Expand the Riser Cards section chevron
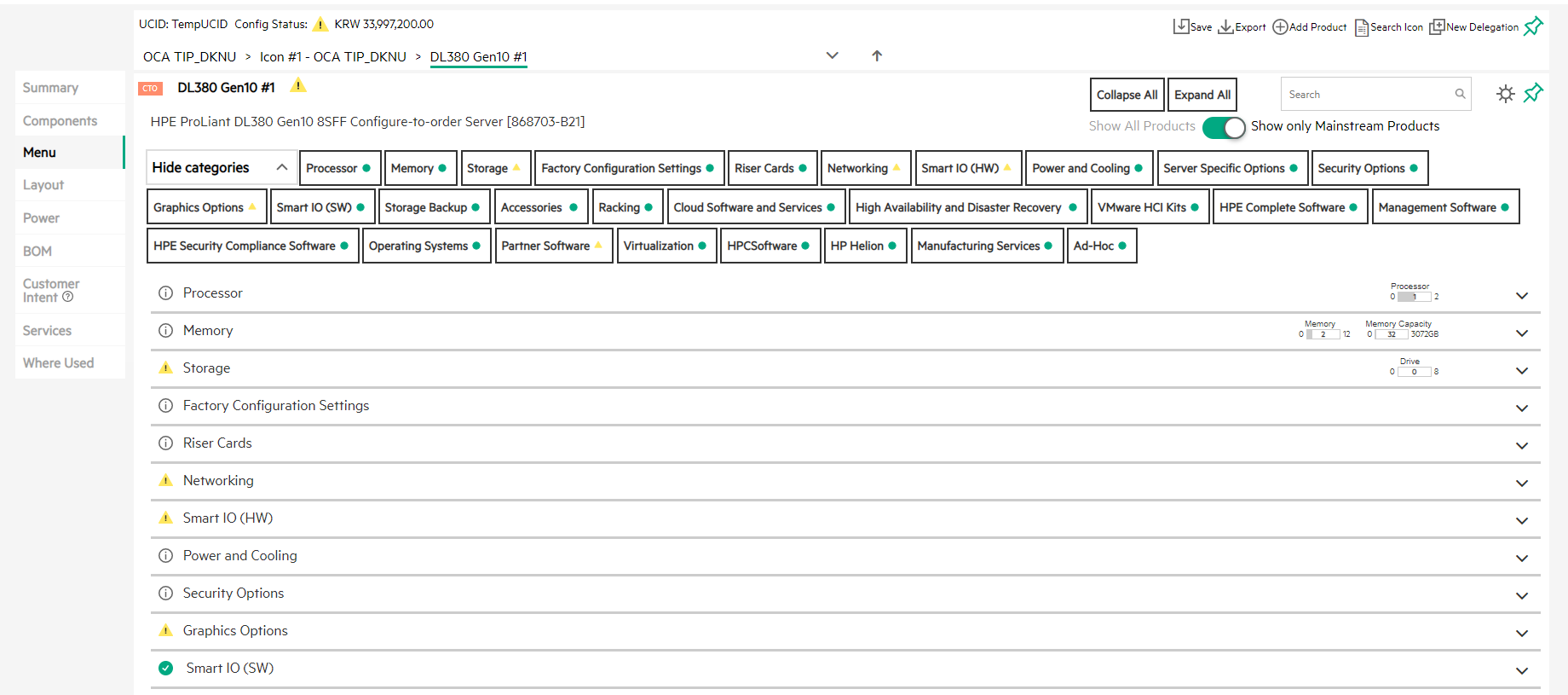This screenshot has height=695, width=1568. [x=1522, y=446]
